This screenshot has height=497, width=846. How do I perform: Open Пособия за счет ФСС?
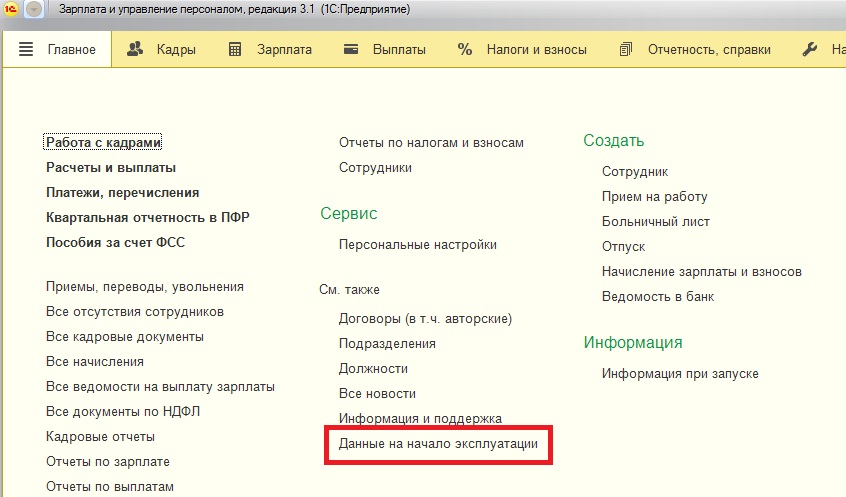[x=115, y=242]
